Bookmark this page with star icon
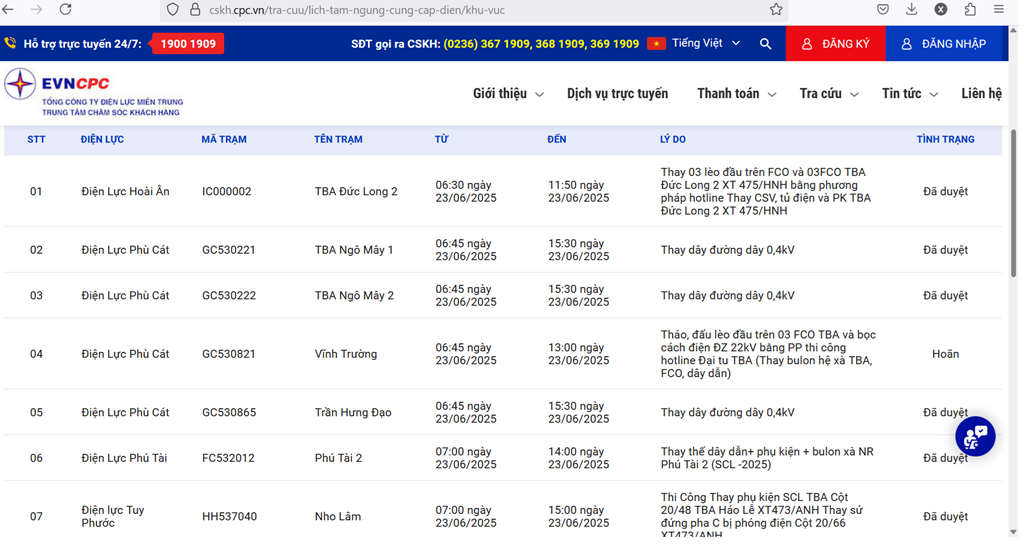 pyautogui.click(x=776, y=9)
